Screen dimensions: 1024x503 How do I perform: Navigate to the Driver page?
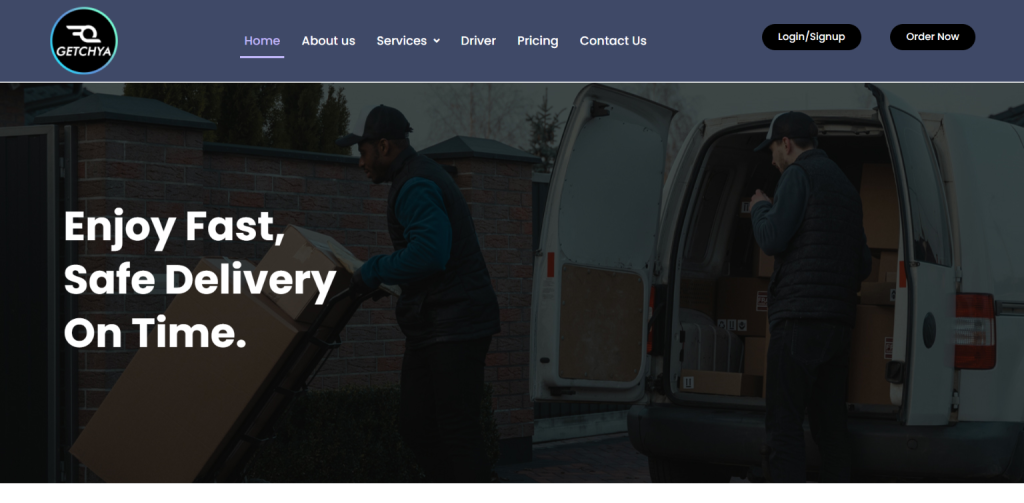click(478, 41)
